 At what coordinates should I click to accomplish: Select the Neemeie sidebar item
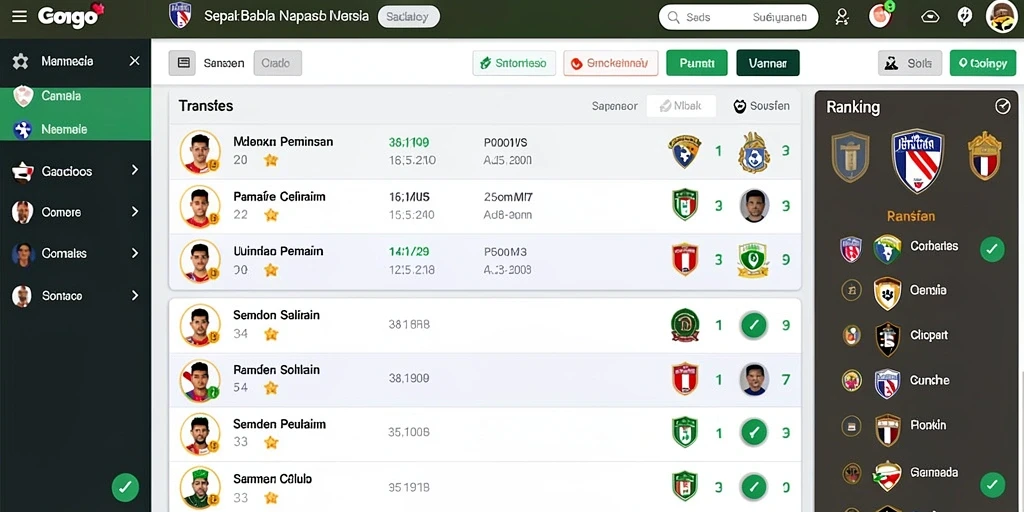[75, 129]
